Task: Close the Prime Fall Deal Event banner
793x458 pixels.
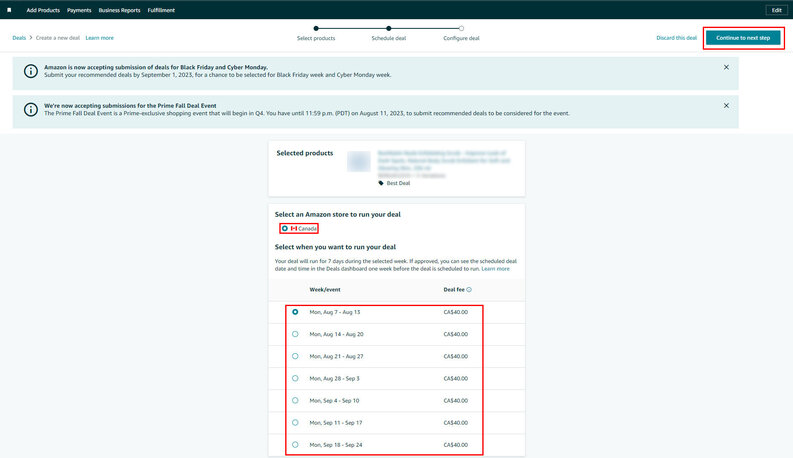Action: click(x=726, y=106)
